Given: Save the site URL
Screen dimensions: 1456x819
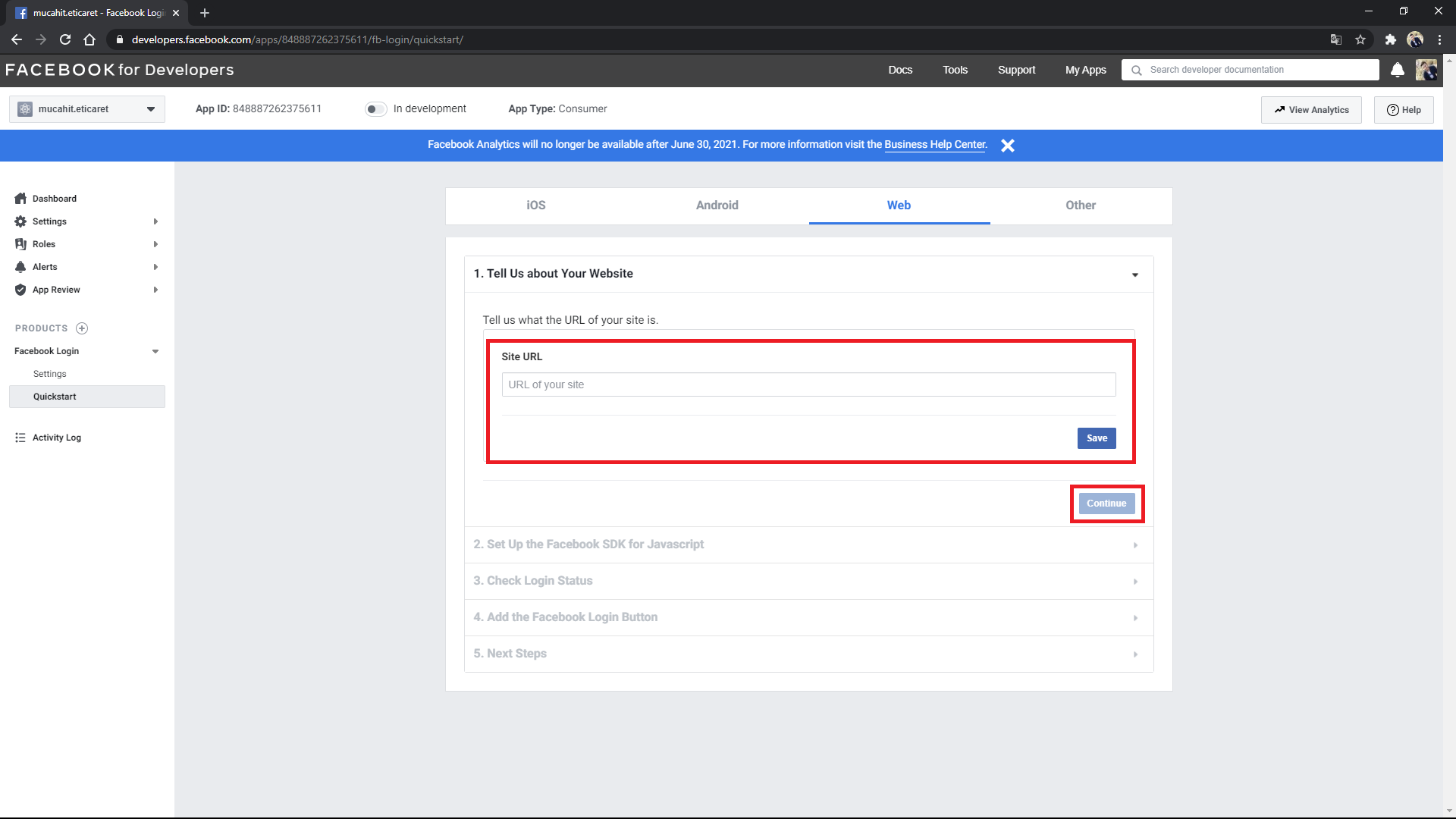Looking at the screenshot, I should click(1097, 438).
